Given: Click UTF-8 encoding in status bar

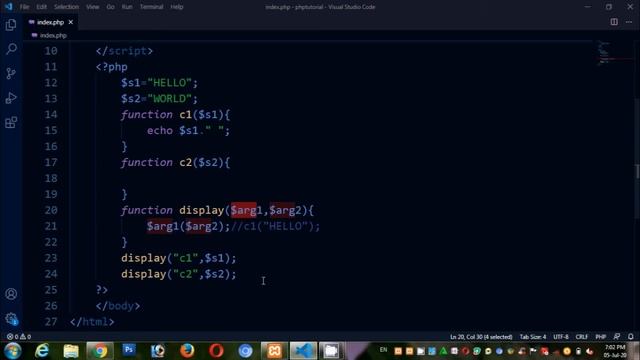Looking at the screenshot, I should 561,337.
